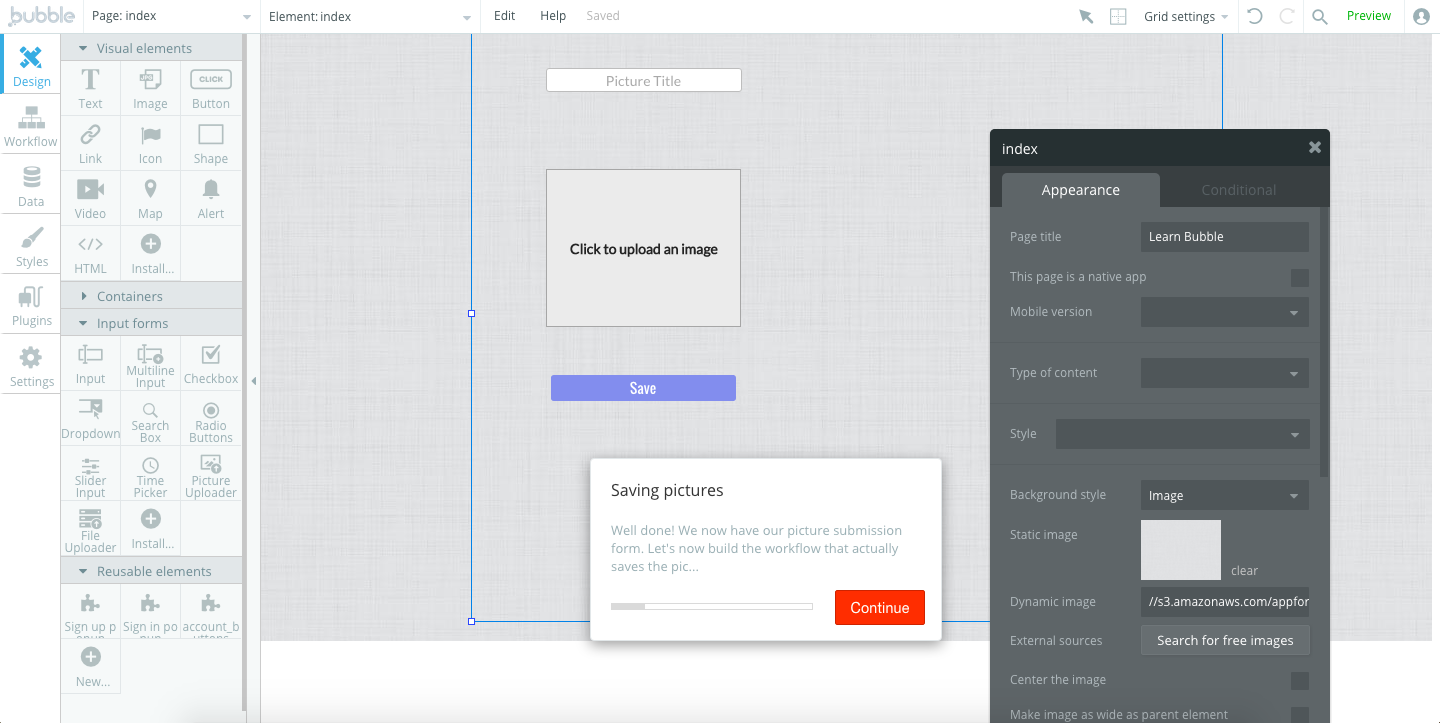This screenshot has height=723, width=1440.
Task: Click the search magnifier icon in top bar
Action: [1319, 16]
